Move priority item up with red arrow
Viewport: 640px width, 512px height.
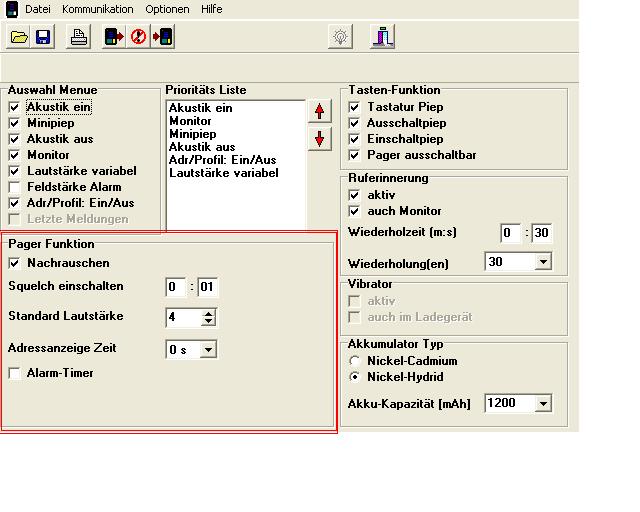[x=319, y=111]
